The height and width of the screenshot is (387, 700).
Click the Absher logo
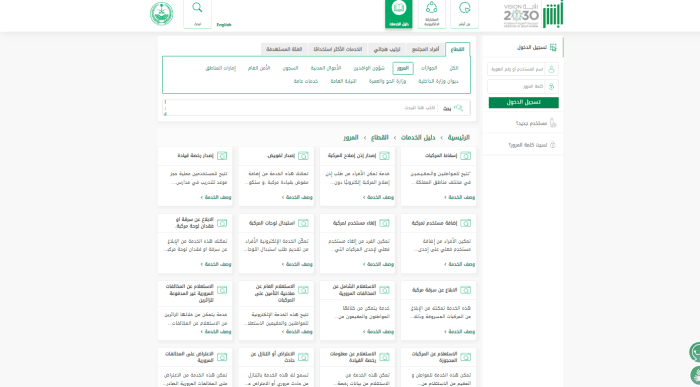pos(553,14)
